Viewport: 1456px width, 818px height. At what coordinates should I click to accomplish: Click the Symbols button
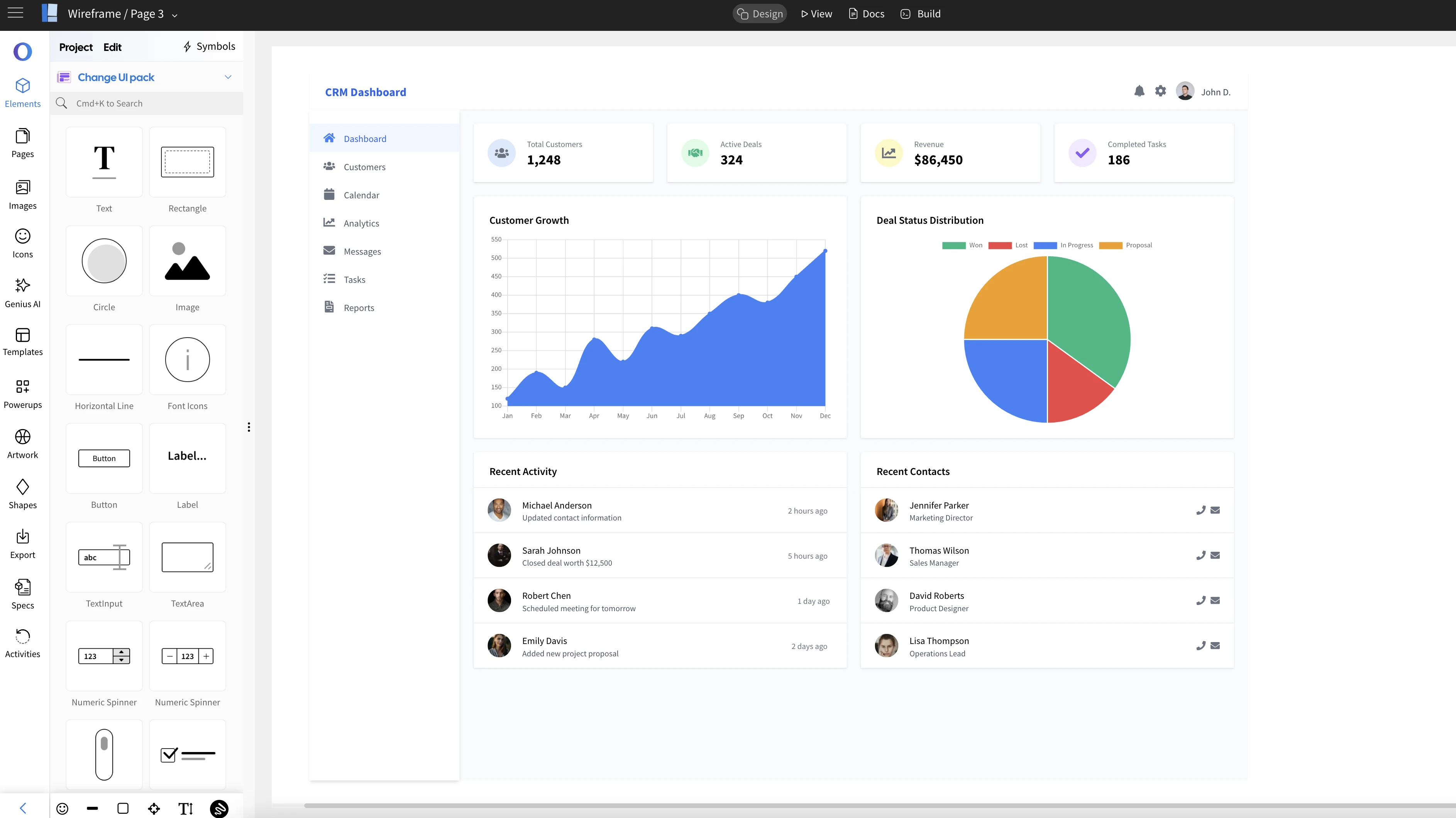(x=209, y=46)
